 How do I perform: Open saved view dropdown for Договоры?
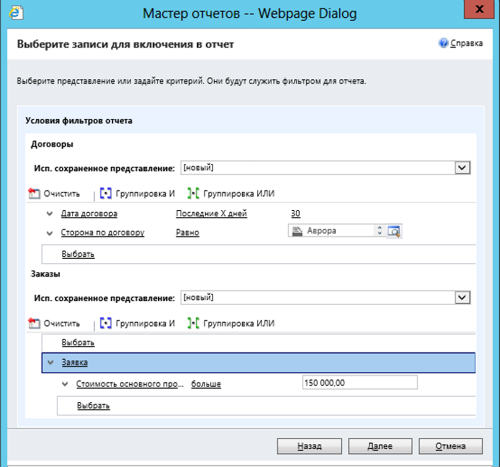462,167
